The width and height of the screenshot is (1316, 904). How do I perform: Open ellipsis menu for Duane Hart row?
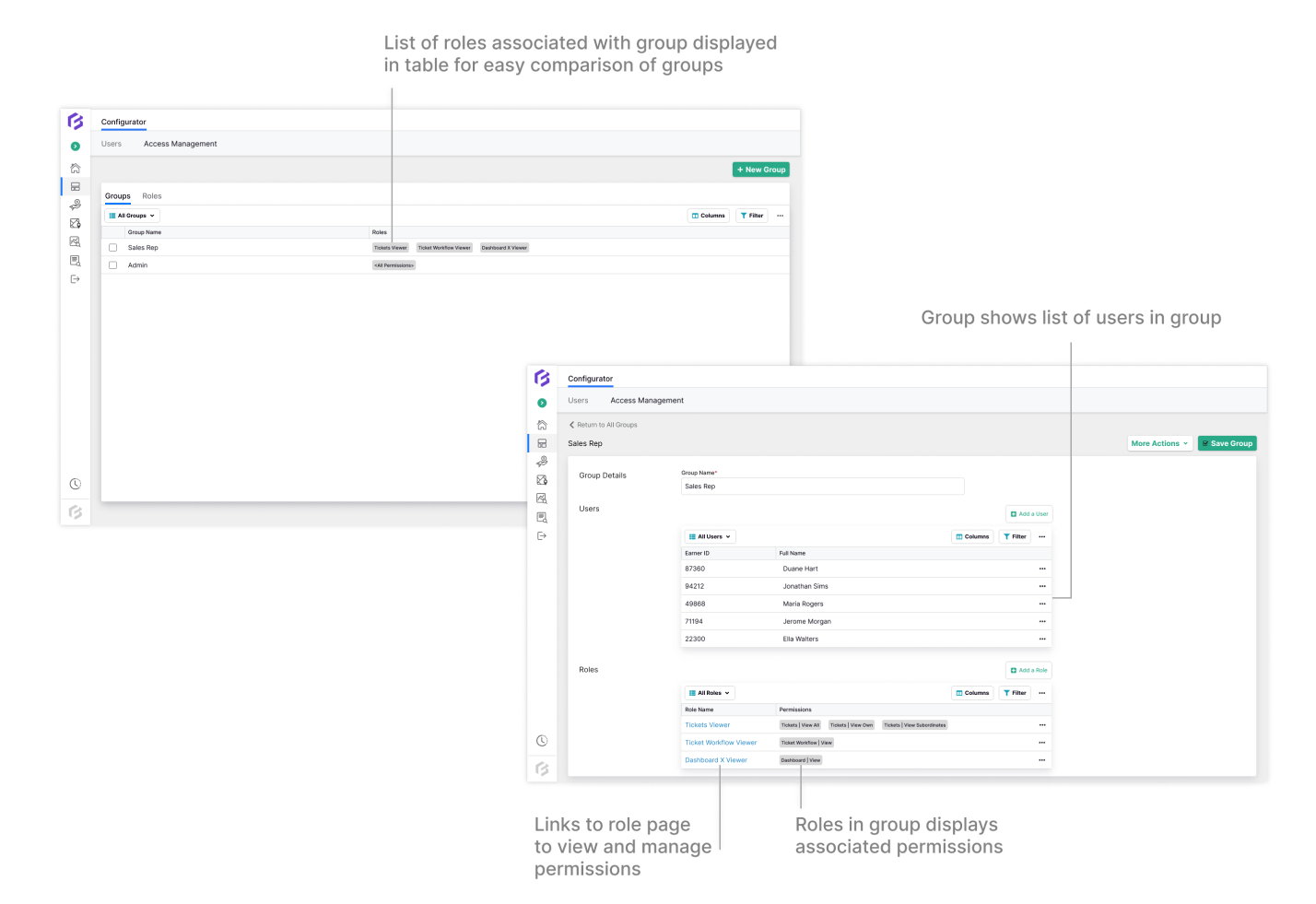click(1042, 569)
